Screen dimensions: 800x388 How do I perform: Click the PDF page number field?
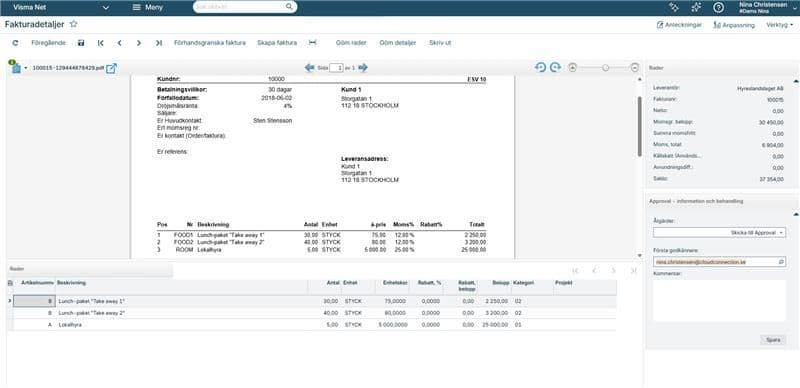[x=336, y=67]
